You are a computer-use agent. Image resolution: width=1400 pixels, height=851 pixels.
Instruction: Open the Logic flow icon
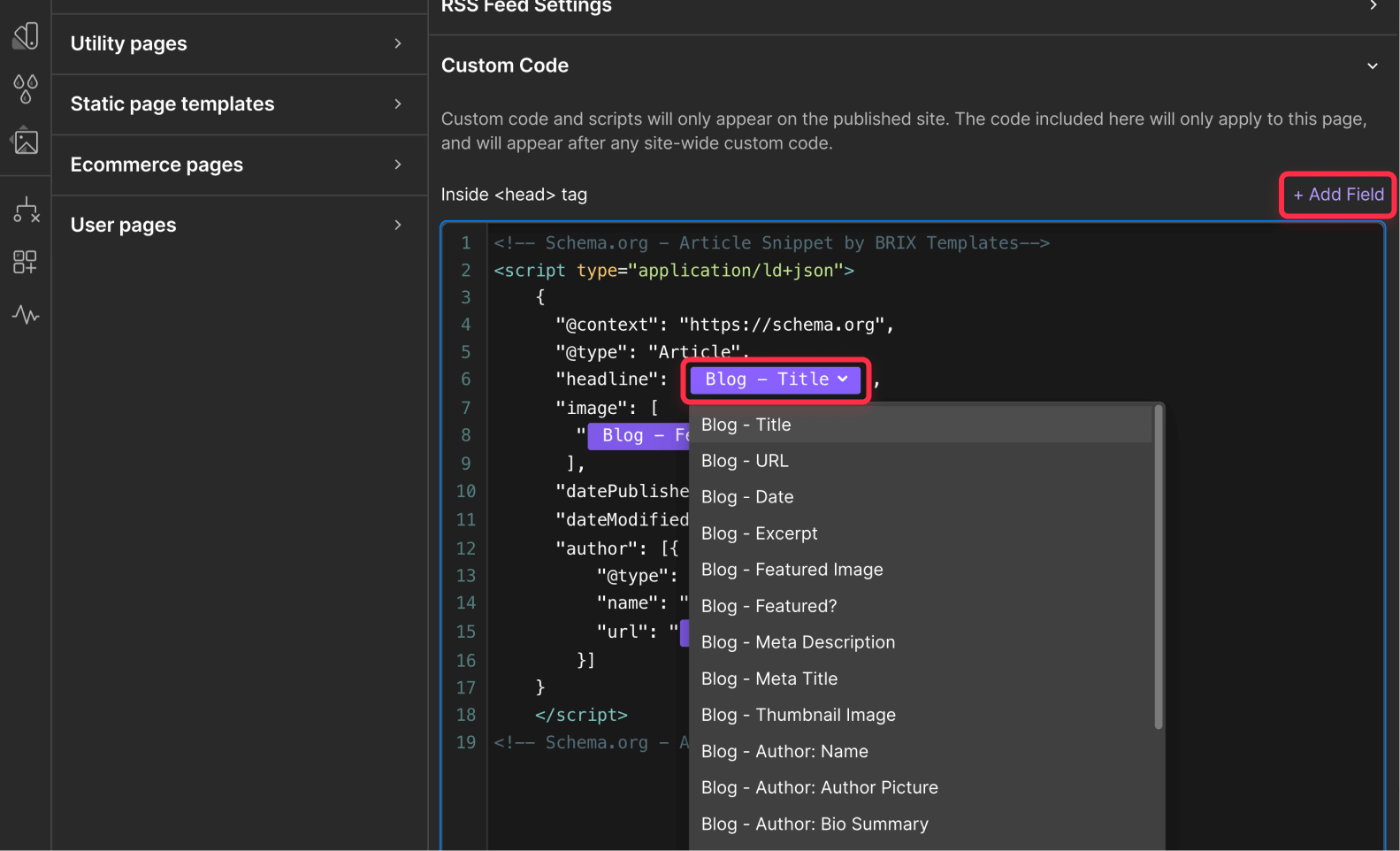click(26, 210)
